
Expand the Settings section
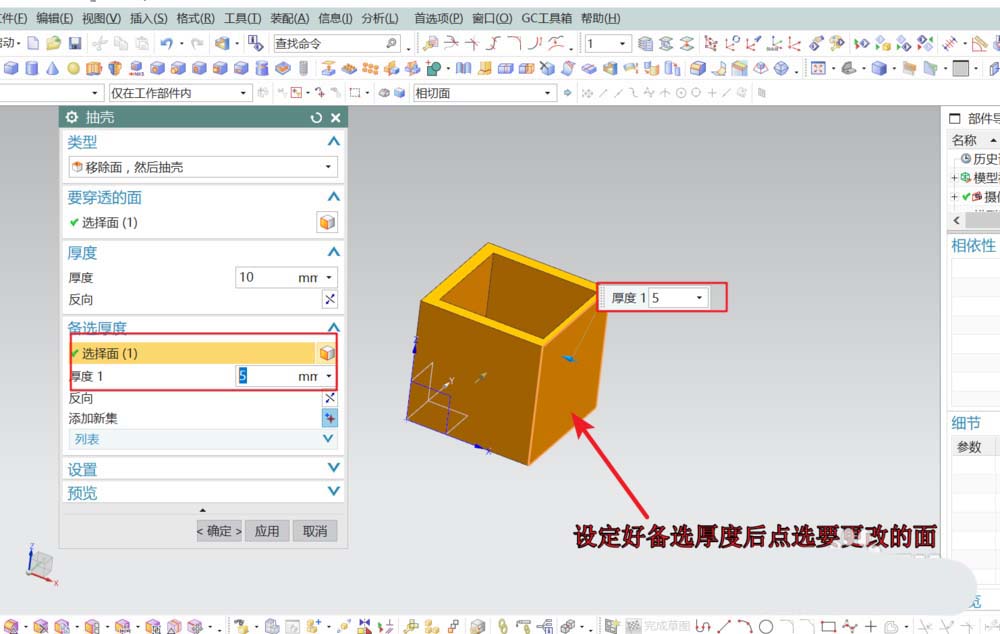(334, 468)
